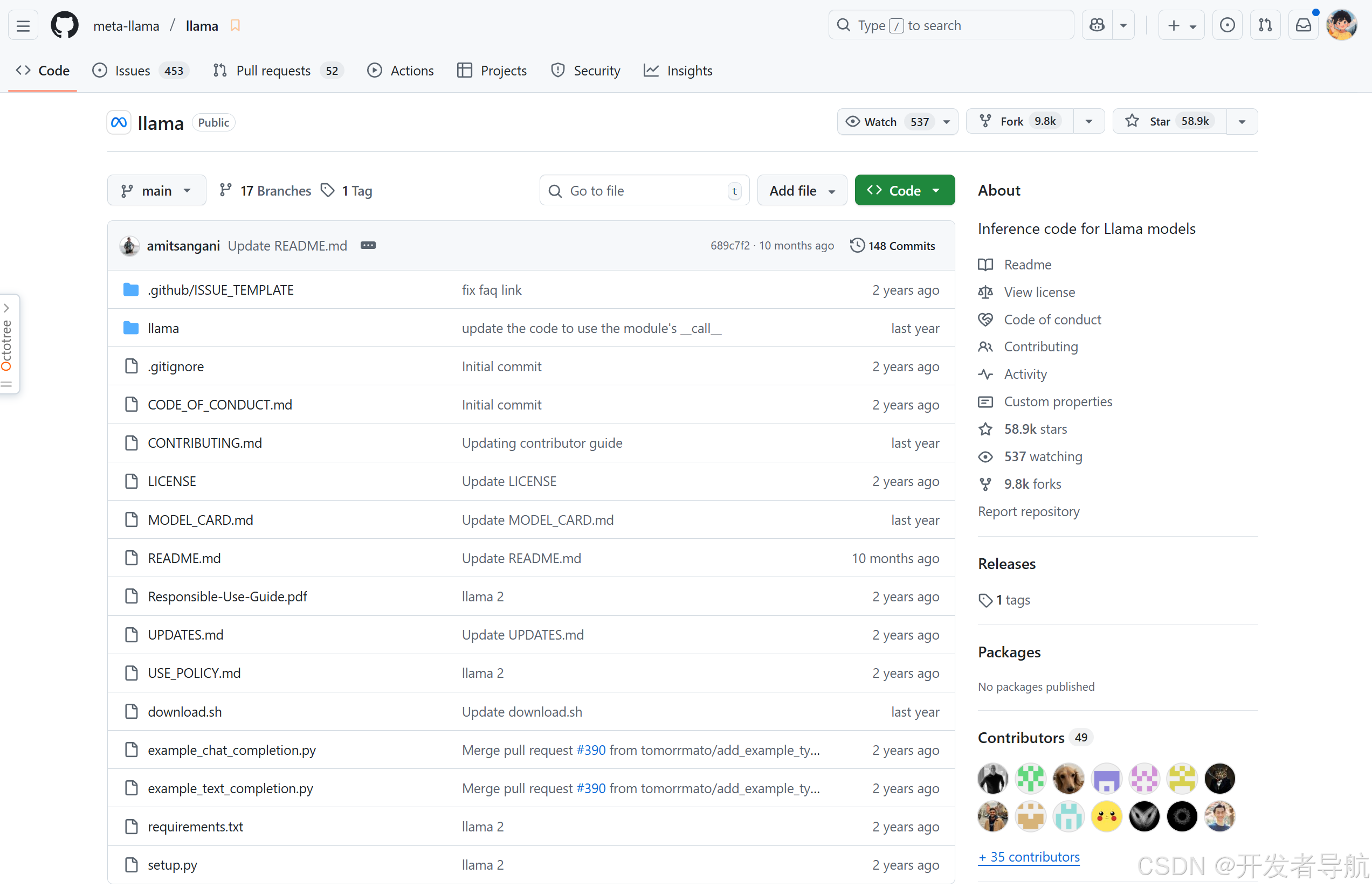1372x888 pixels.
Task: Open the first contributor avatar thumbnail
Action: click(992, 779)
